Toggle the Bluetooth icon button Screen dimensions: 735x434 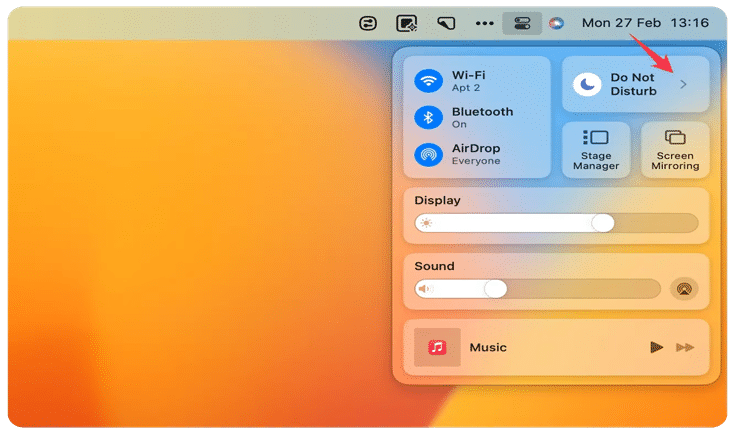(429, 118)
